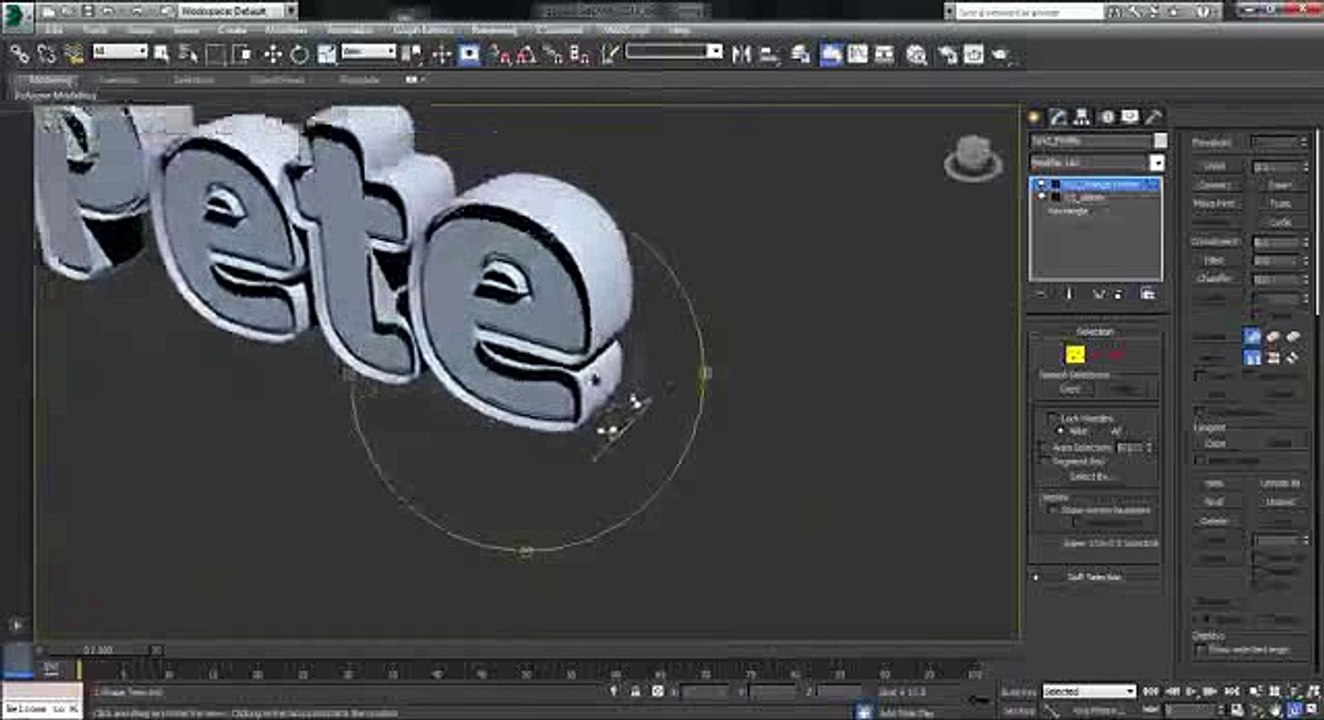Open the Freeform ribbon tab
This screenshot has height=720, width=1324.
pyautogui.click(x=120, y=79)
